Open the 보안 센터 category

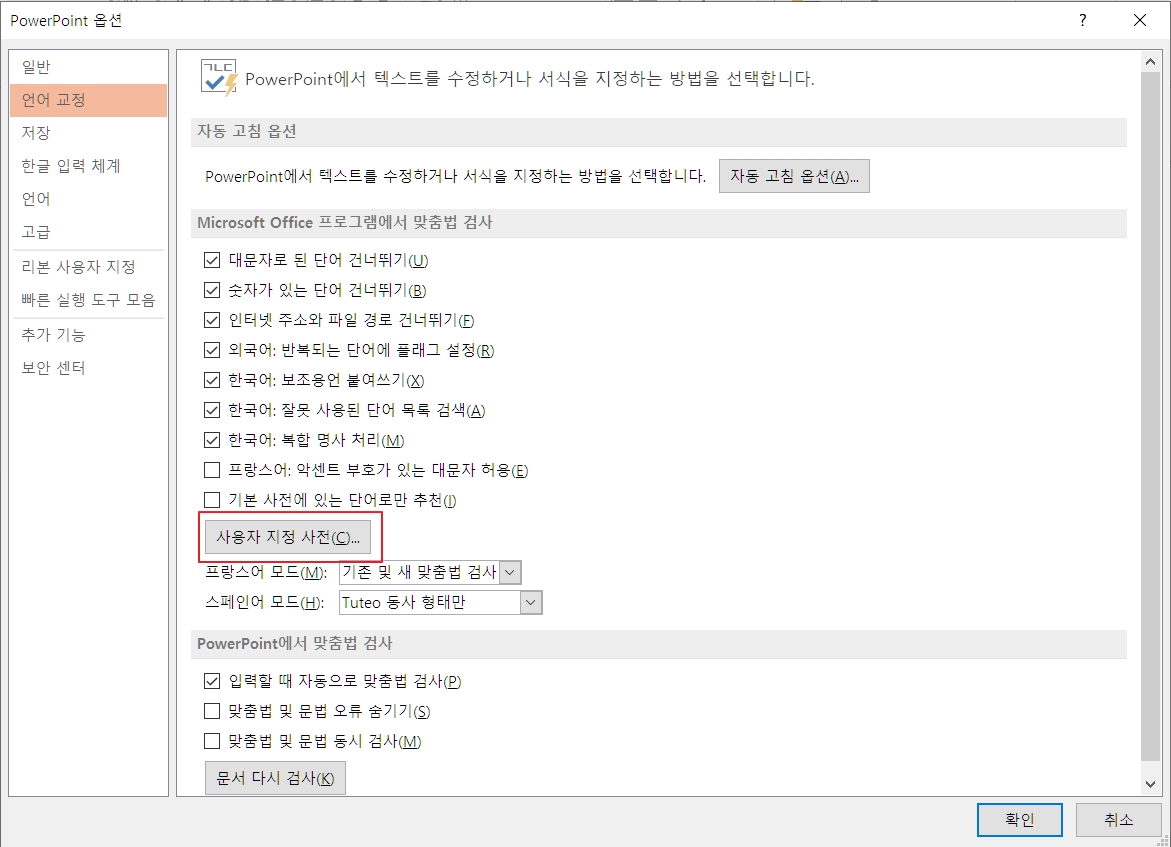pyautogui.click(x=88, y=367)
